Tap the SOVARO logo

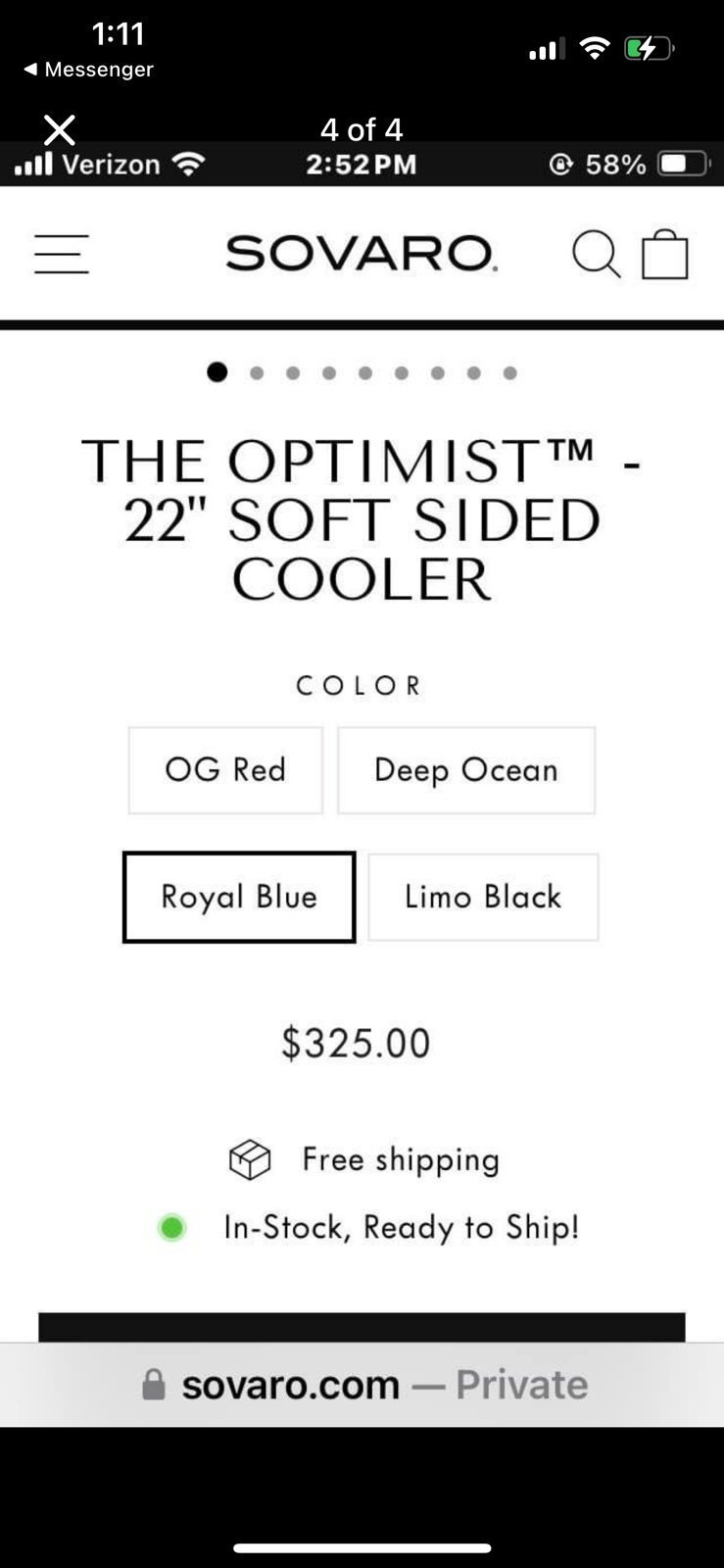point(362,254)
